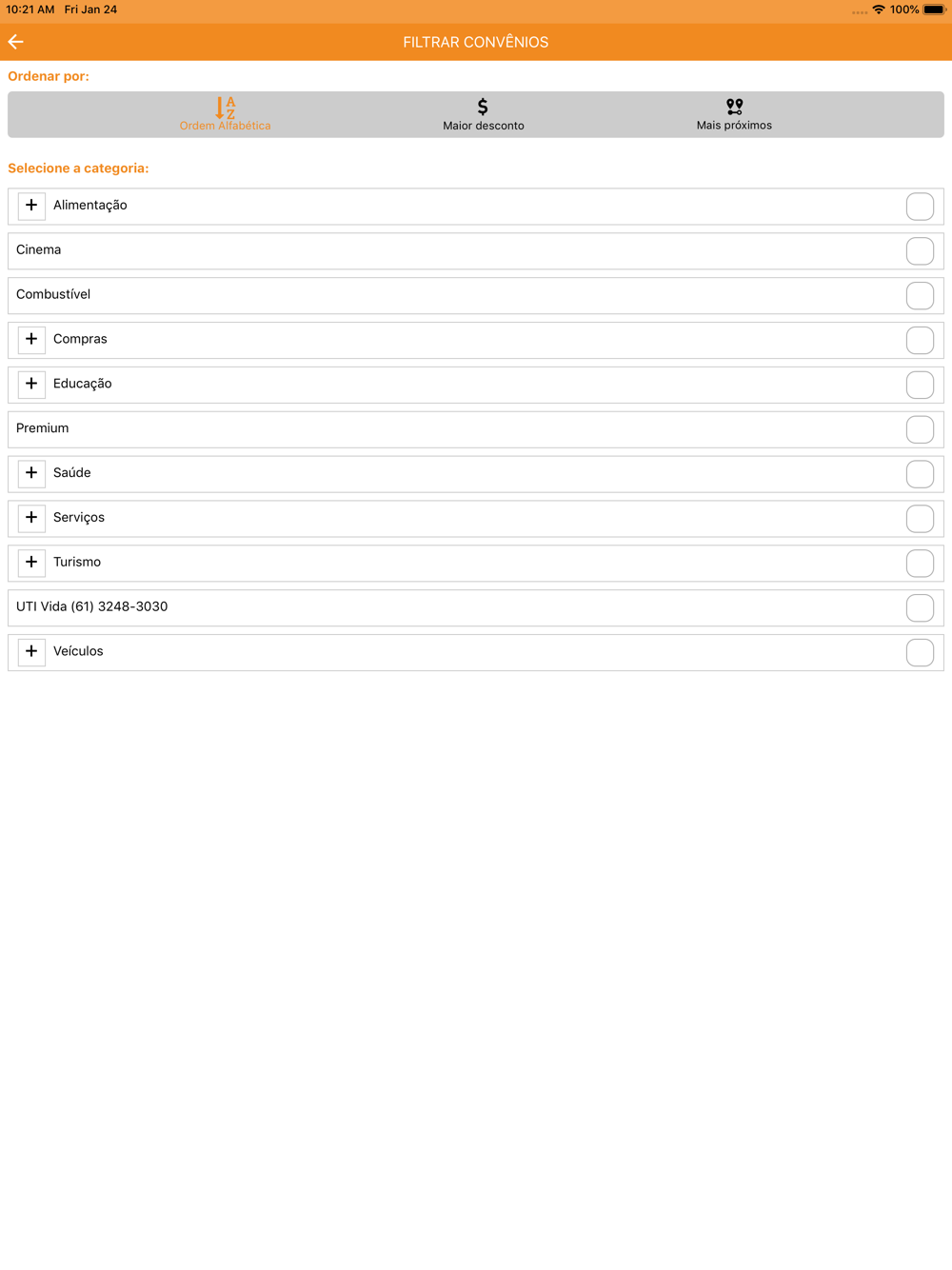
Task: Enable the Premium category checkbox
Action: tap(920, 429)
